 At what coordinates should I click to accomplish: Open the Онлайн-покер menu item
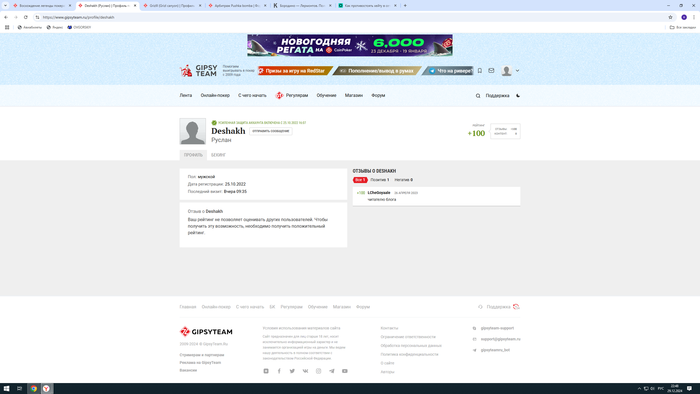(215, 95)
